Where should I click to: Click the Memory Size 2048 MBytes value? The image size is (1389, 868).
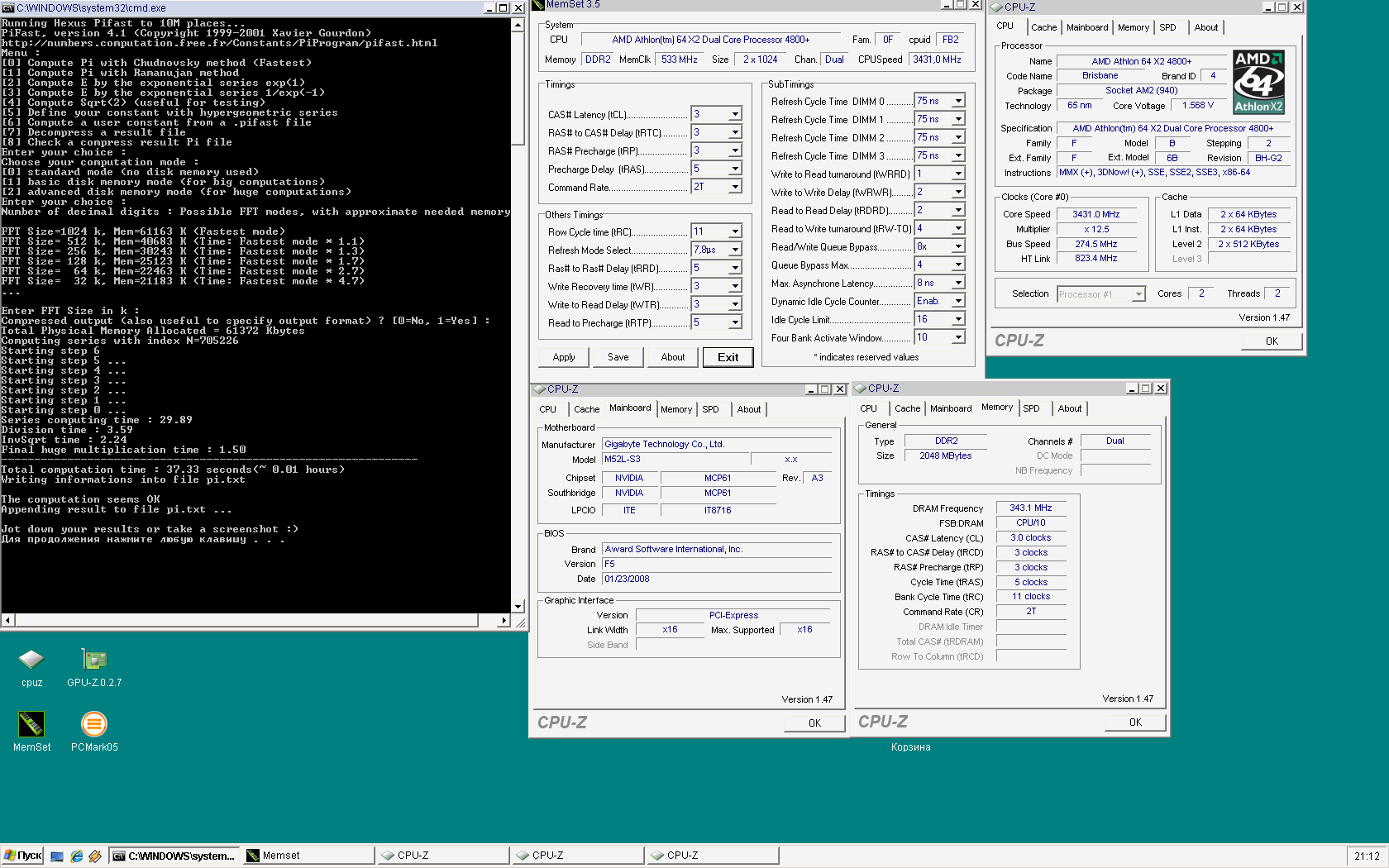tap(945, 455)
